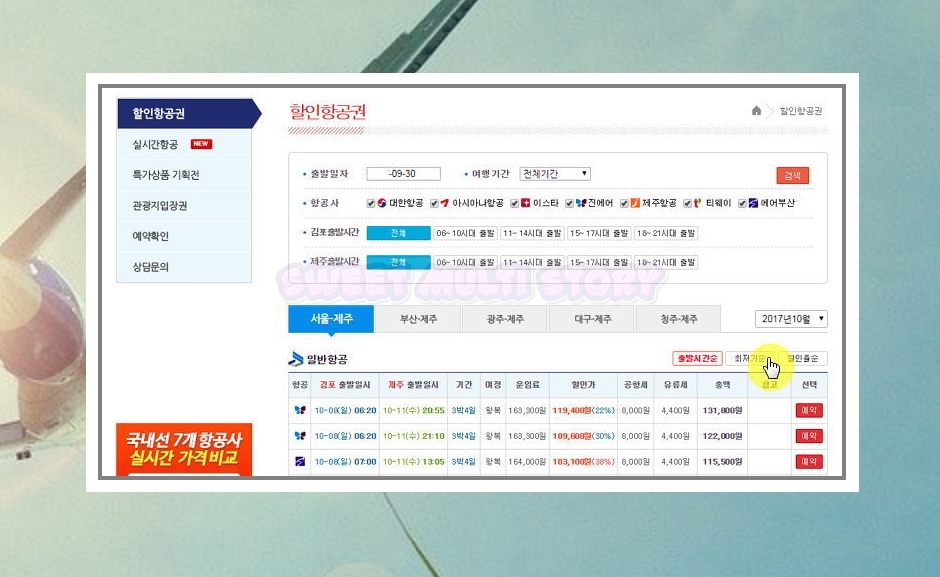Click the 164,000원 fare cell
Image resolution: width=940 pixels, height=577 pixels.
click(x=527, y=462)
